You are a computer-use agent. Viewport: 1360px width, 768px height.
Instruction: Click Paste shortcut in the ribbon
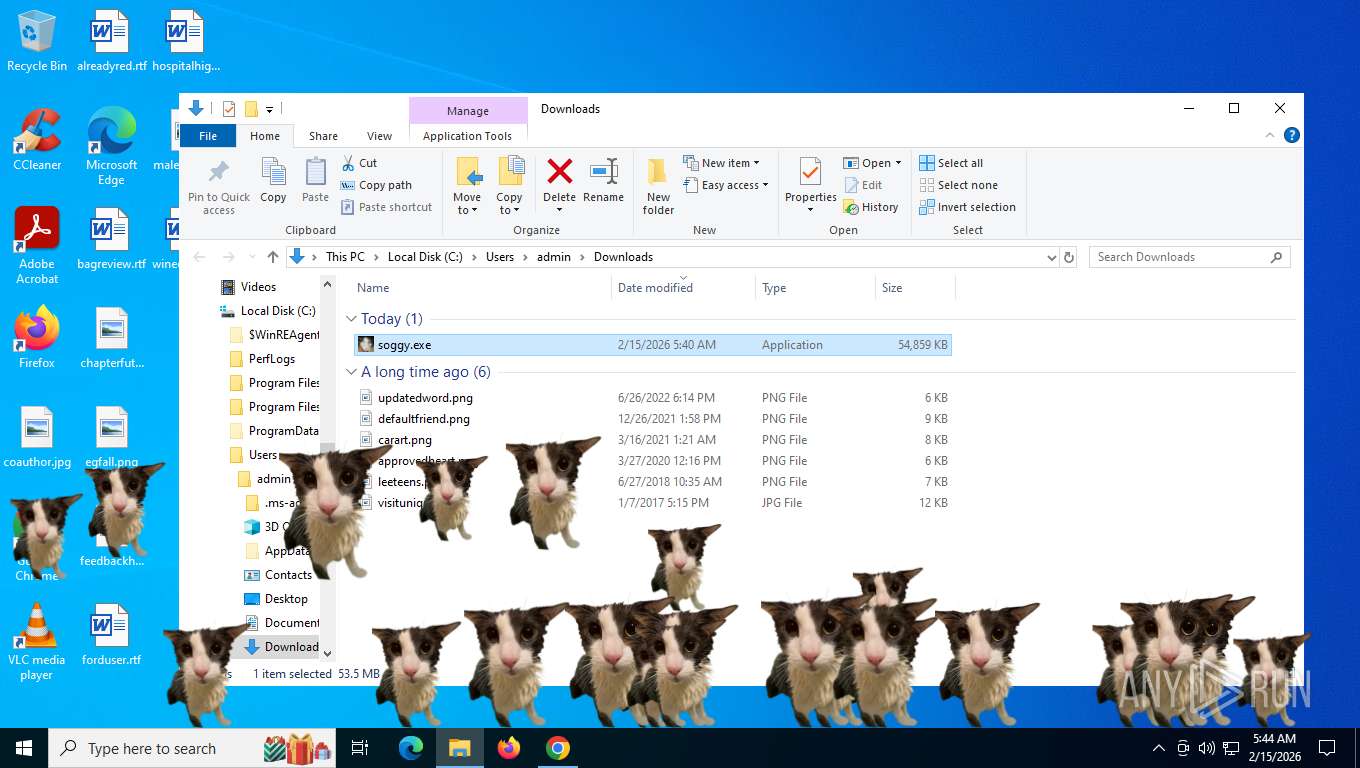(x=387, y=207)
